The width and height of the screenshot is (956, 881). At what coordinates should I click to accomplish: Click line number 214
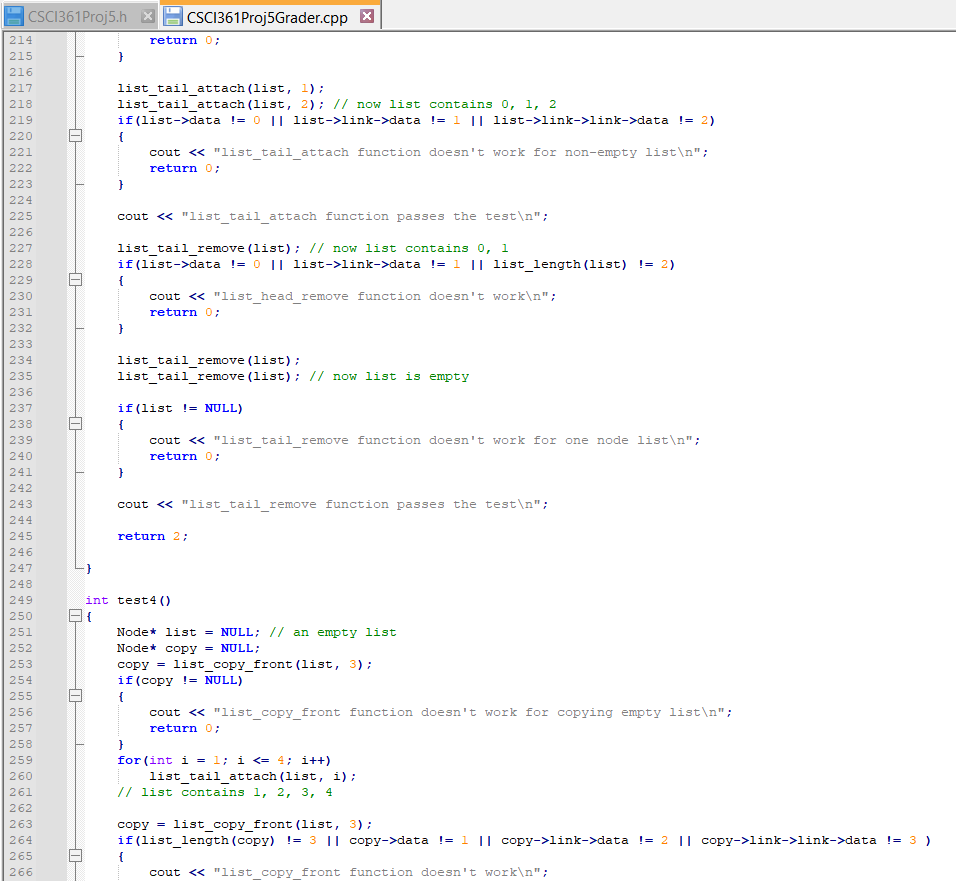point(20,39)
